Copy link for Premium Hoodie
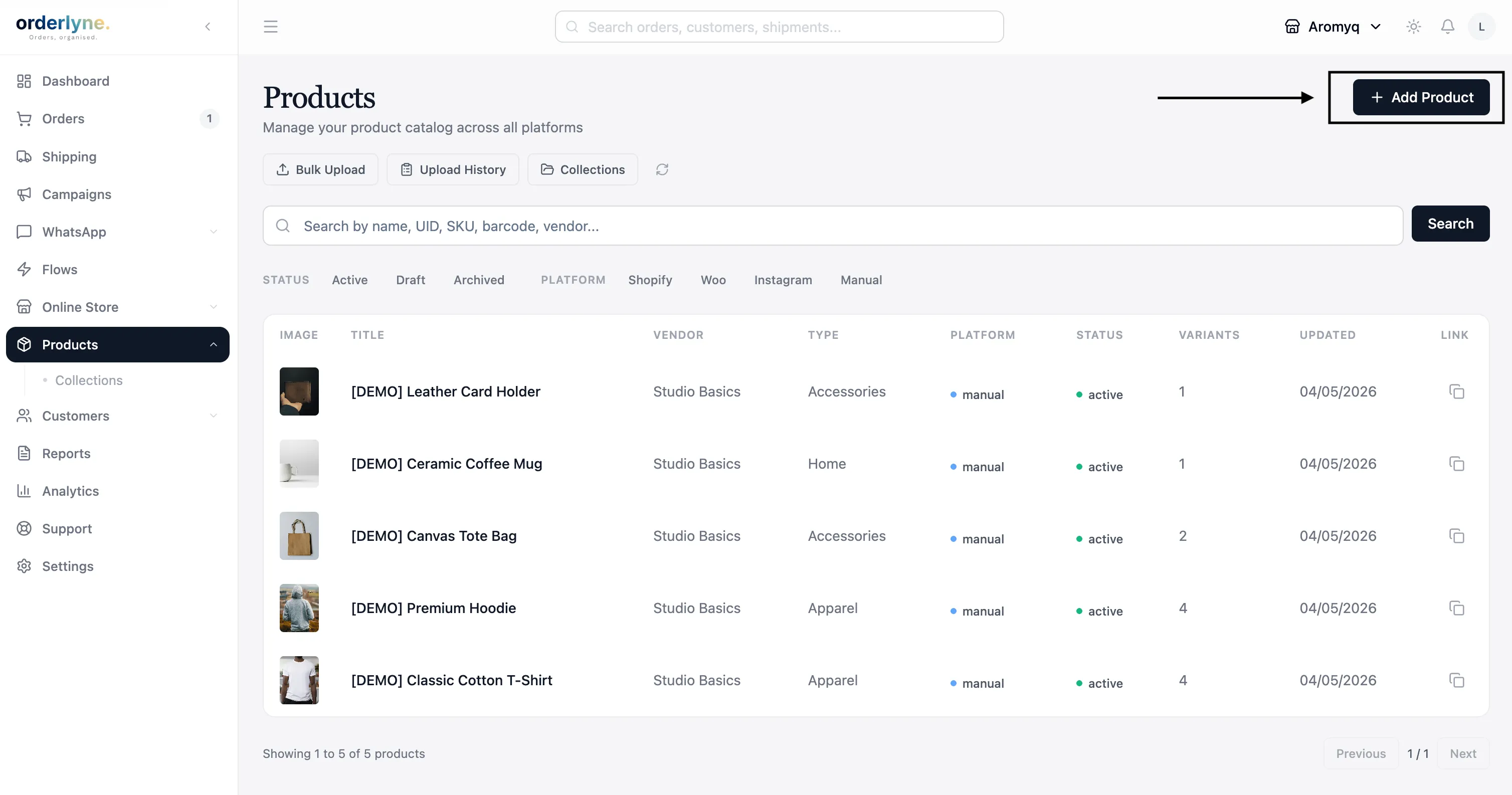Screen dimensions: 1512x795 1456,608
